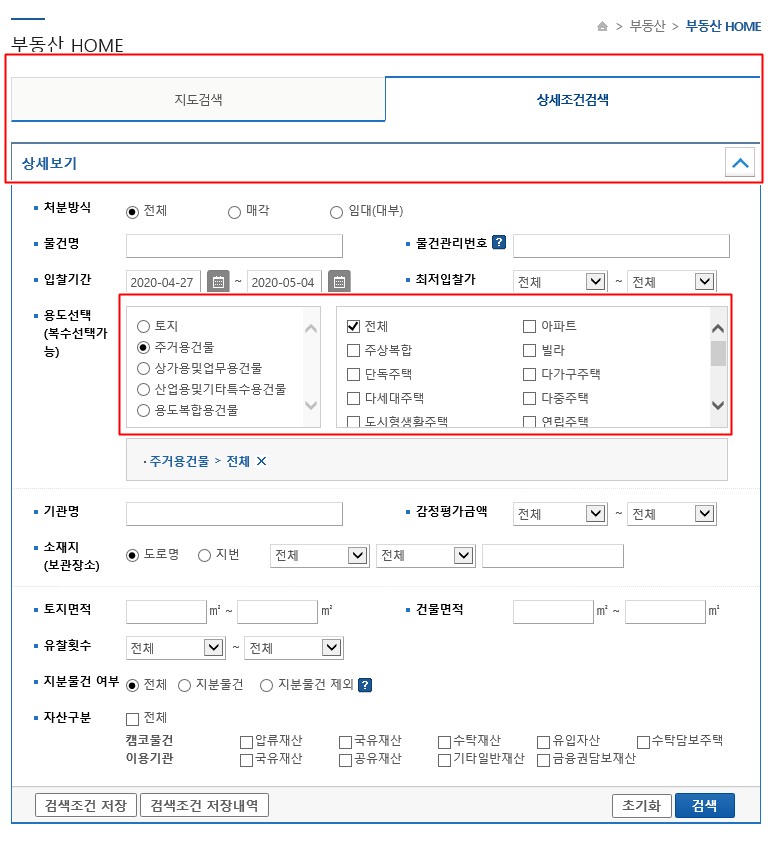Click the 검색조건 저장 button

tap(86, 805)
